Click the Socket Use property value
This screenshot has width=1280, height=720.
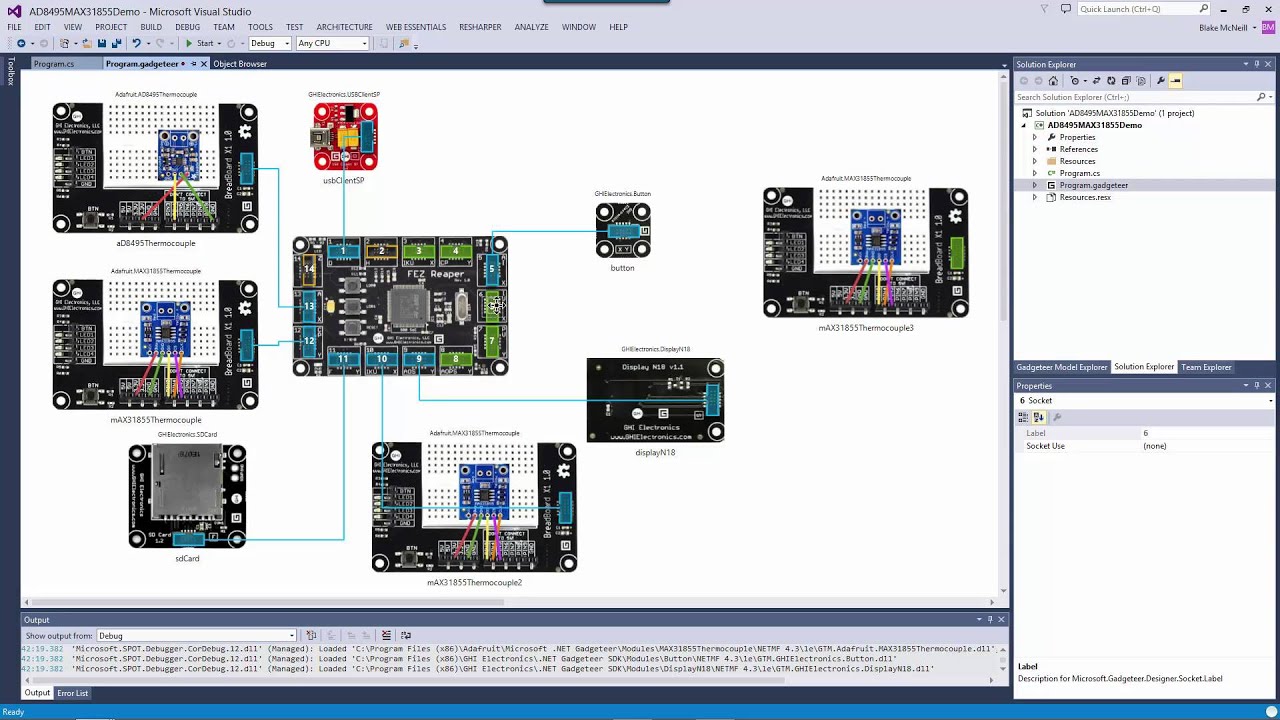[x=1209, y=446]
